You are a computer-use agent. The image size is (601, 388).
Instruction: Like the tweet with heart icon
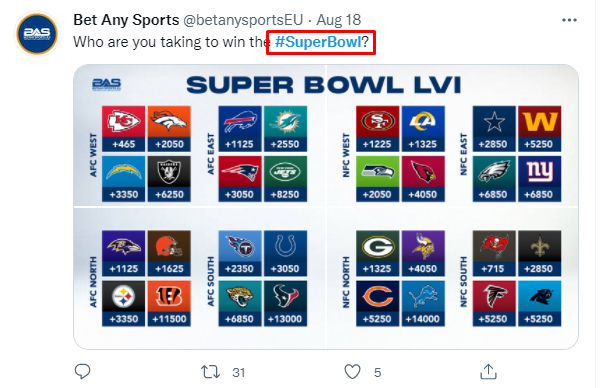[x=352, y=372]
